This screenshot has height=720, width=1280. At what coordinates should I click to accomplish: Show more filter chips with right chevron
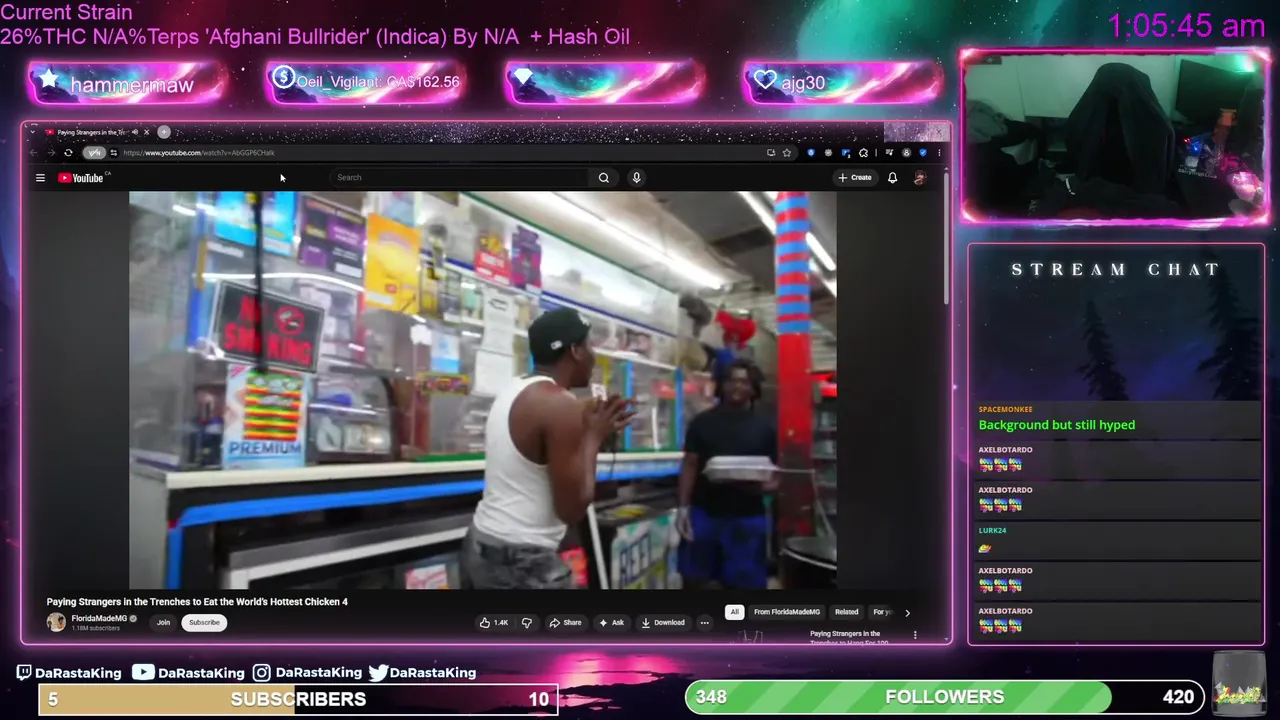pos(907,612)
